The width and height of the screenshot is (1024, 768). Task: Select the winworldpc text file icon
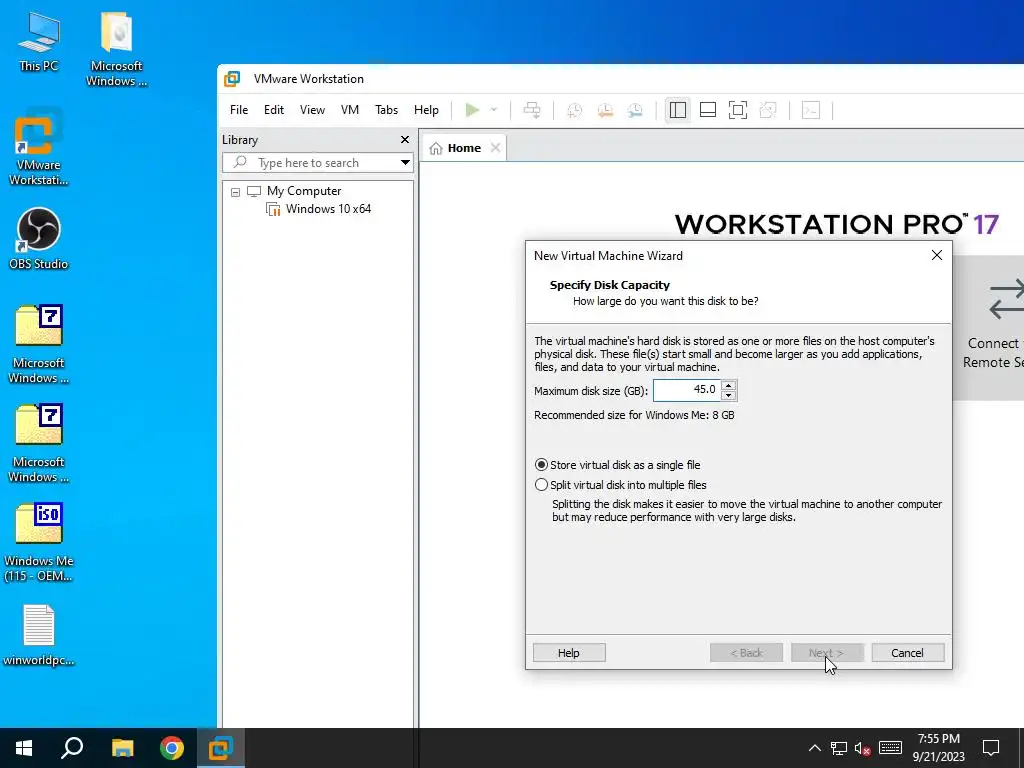click(x=39, y=635)
